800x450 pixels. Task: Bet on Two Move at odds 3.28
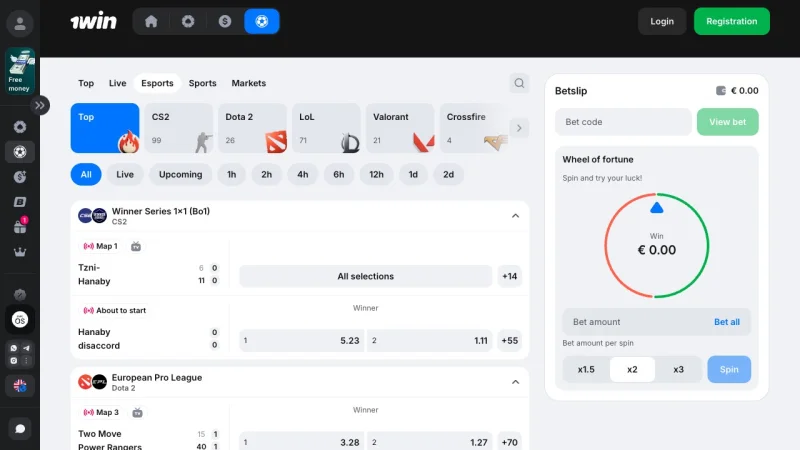tap(302, 442)
